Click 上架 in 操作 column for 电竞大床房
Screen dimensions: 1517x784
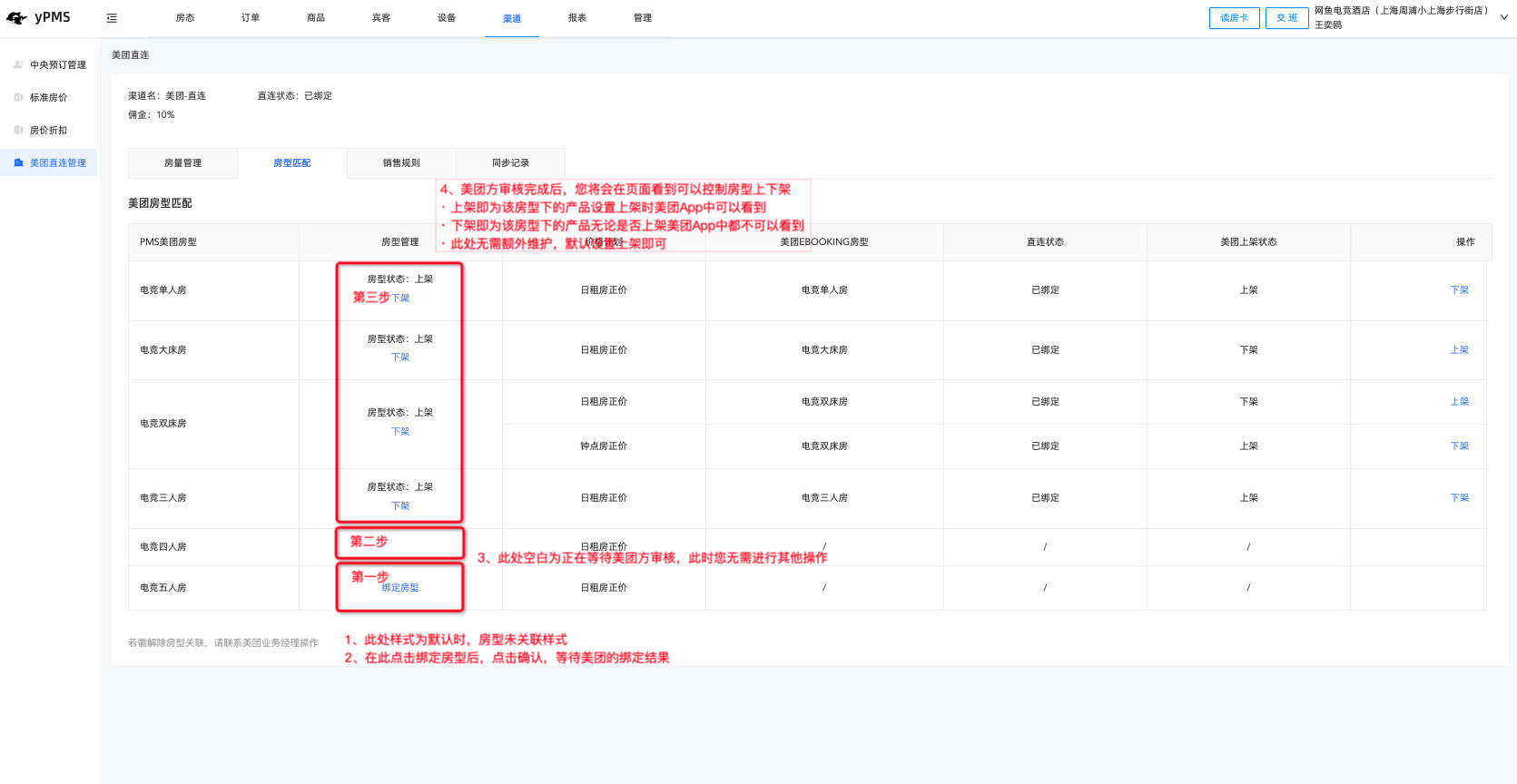[1459, 350]
